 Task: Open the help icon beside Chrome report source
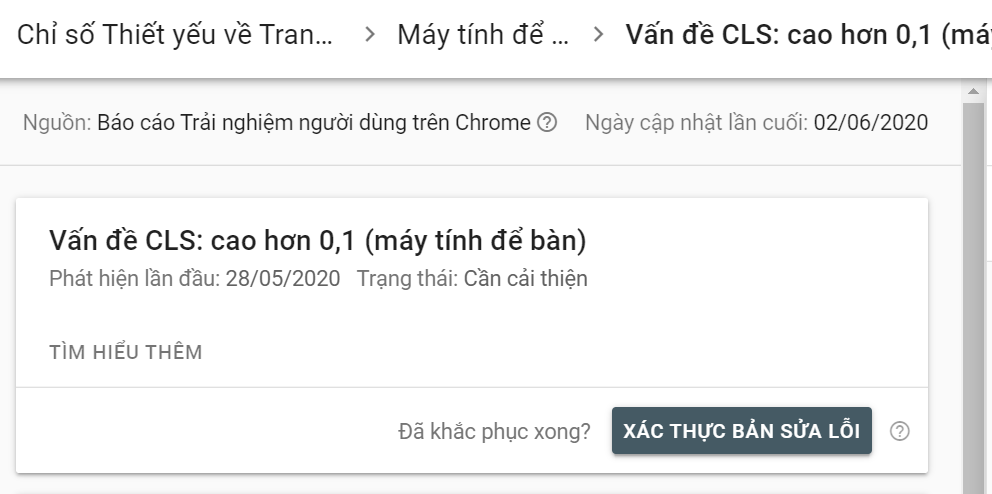547,122
